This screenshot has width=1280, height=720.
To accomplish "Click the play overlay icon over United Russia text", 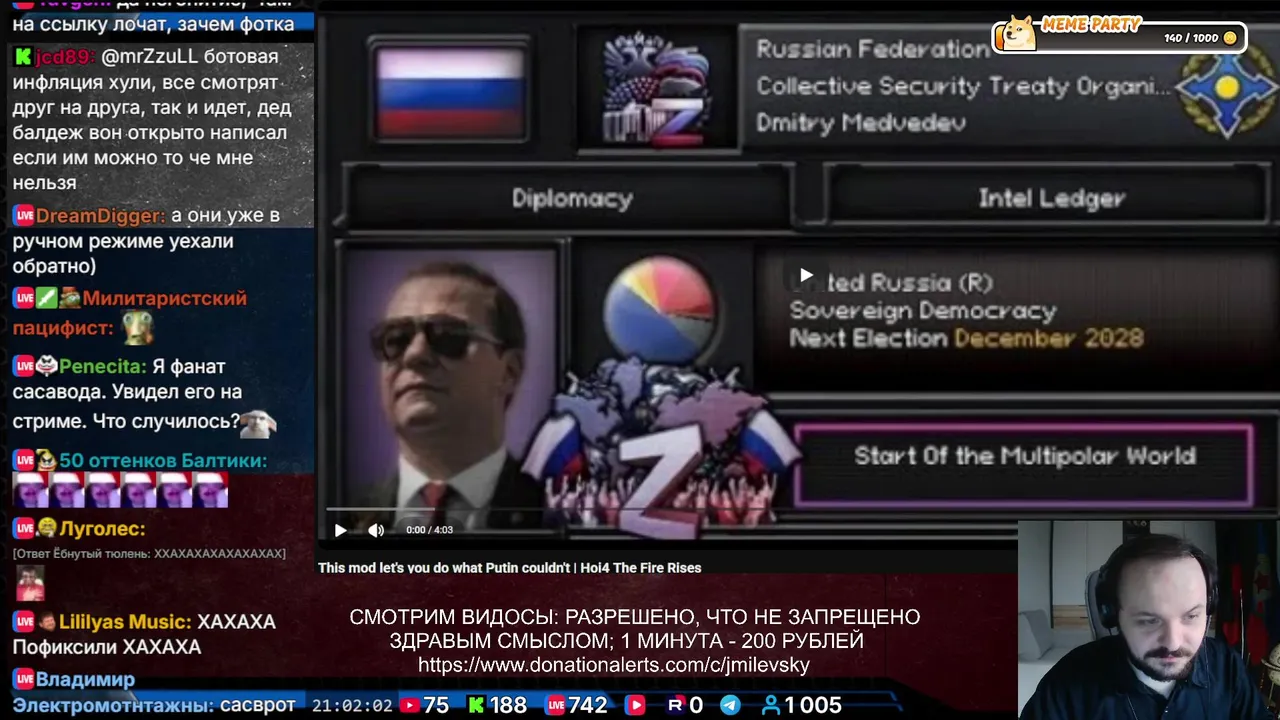I will click(806, 276).
